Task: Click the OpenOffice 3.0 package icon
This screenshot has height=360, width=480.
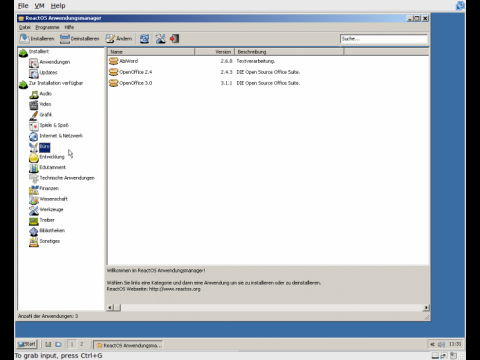Action: (113, 83)
